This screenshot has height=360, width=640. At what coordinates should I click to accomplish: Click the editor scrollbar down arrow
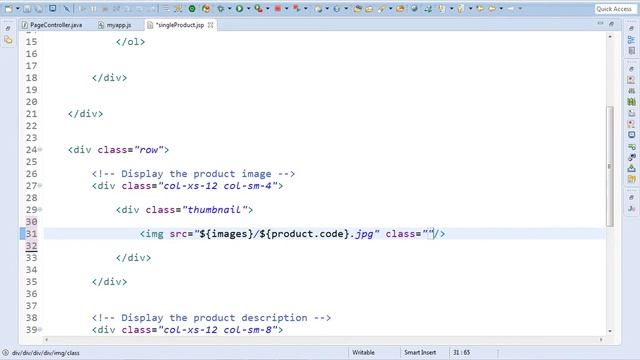(610, 331)
